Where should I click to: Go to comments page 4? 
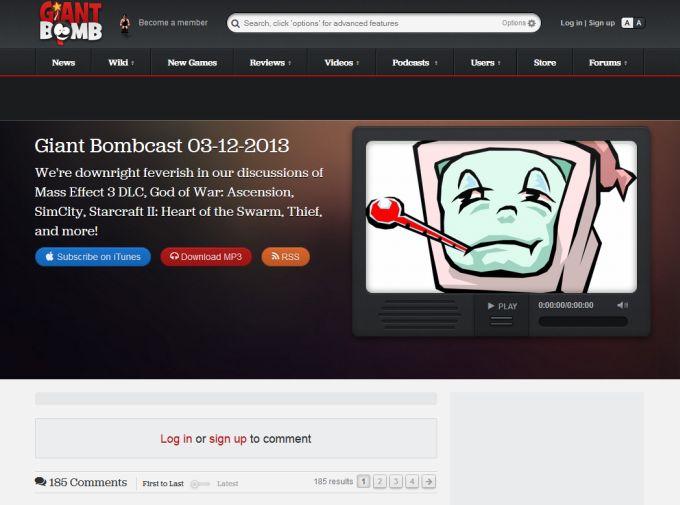coord(412,482)
